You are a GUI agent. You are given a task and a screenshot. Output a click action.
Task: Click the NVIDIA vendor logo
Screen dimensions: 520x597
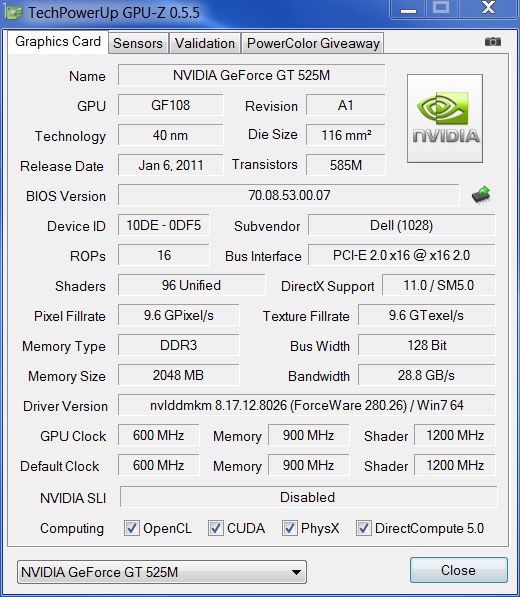(445, 118)
